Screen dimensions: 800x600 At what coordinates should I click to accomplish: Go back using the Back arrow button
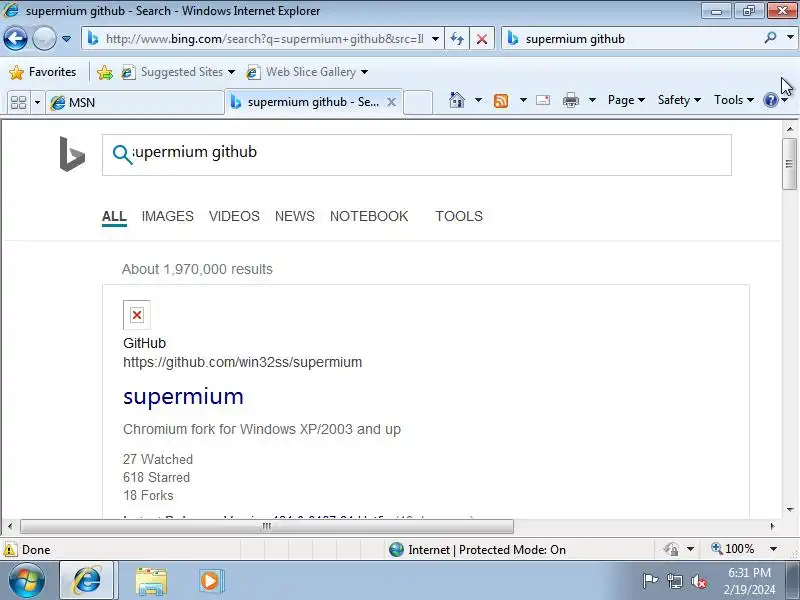point(15,38)
